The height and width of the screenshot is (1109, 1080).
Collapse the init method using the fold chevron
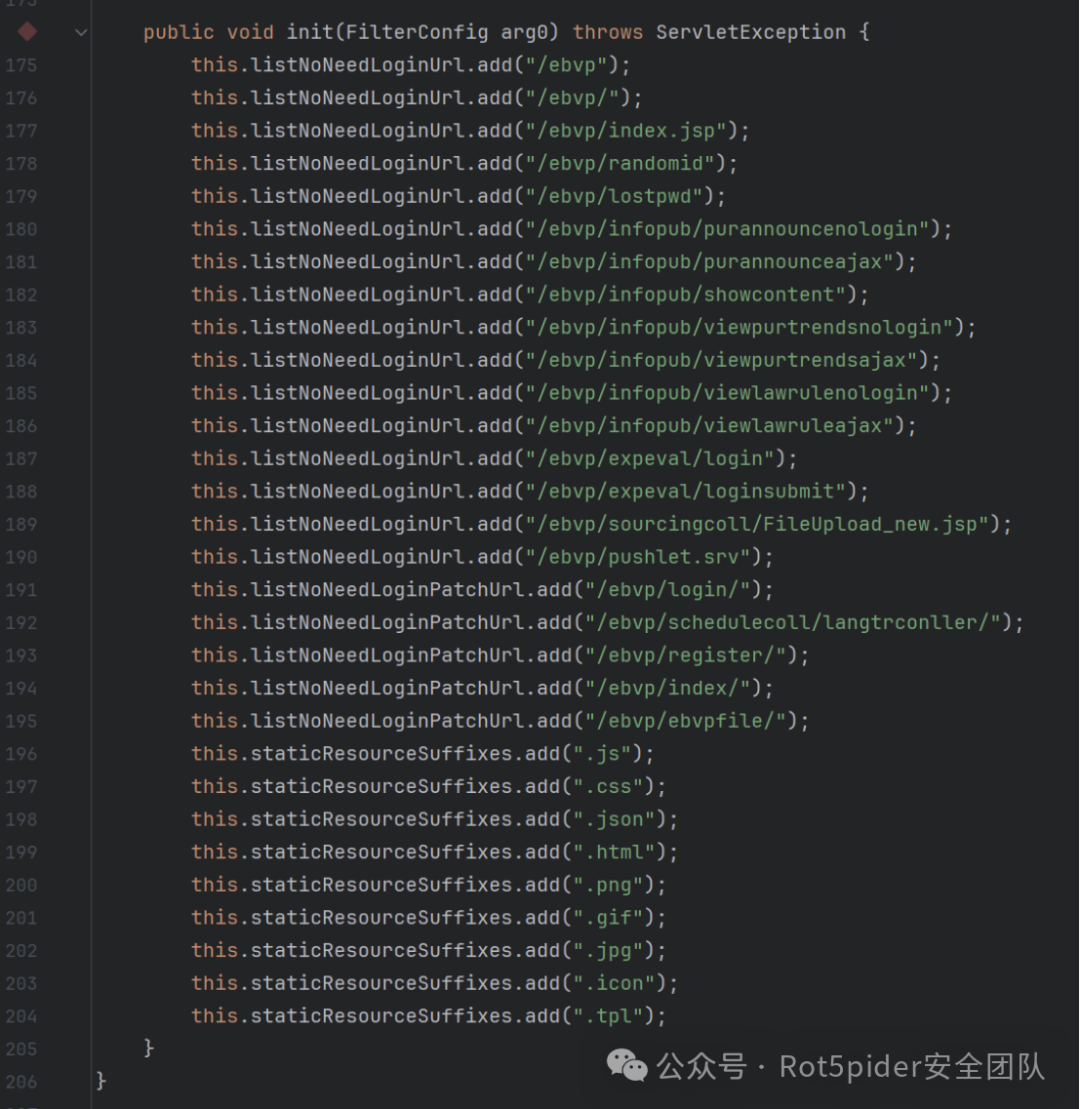81,33
